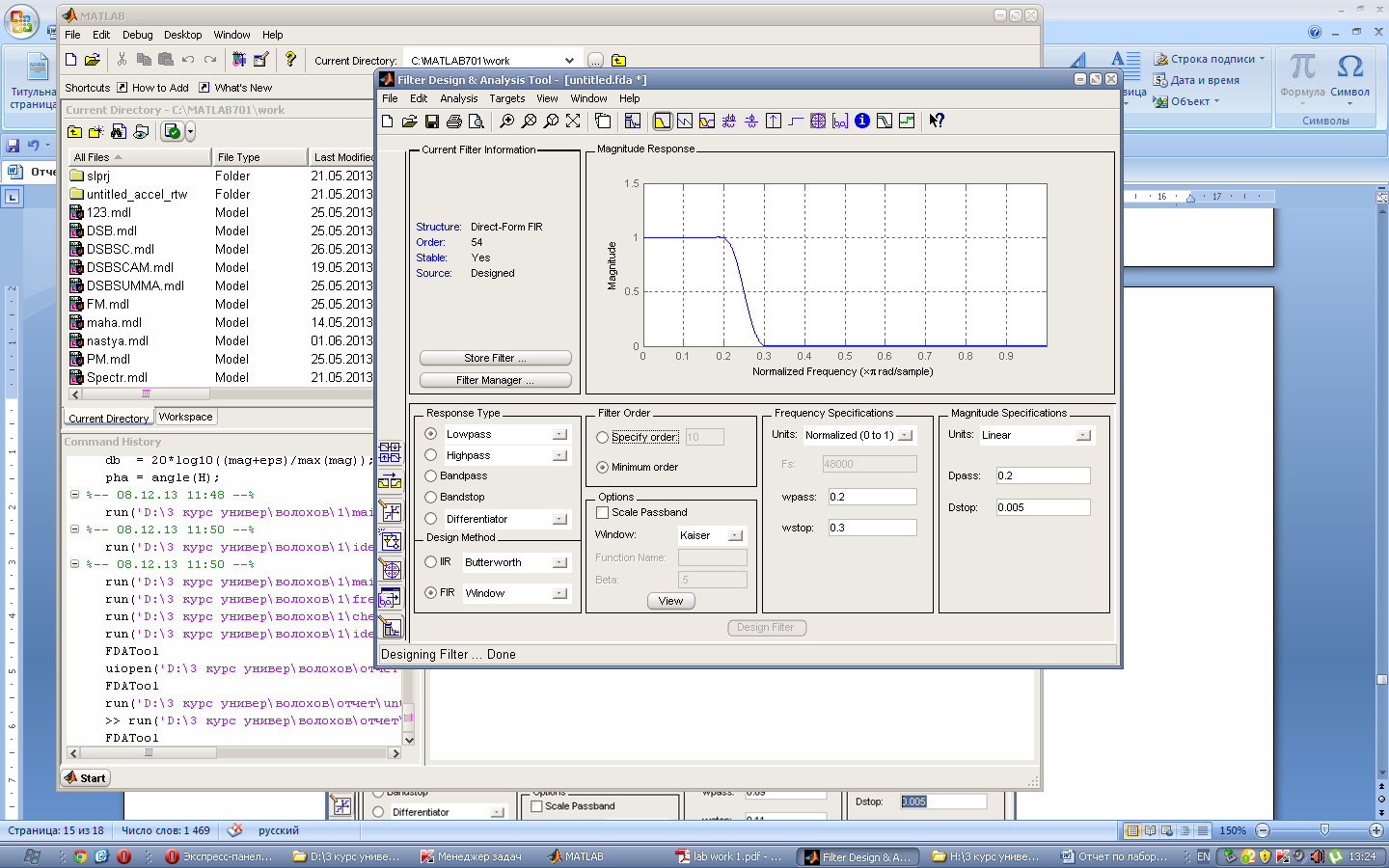Open the FIR Window method dropdown

[x=559, y=593]
